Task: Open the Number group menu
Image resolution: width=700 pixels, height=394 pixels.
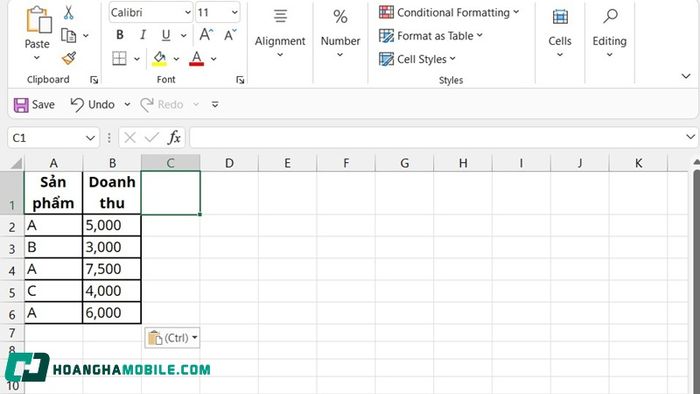Action: pyautogui.click(x=340, y=34)
